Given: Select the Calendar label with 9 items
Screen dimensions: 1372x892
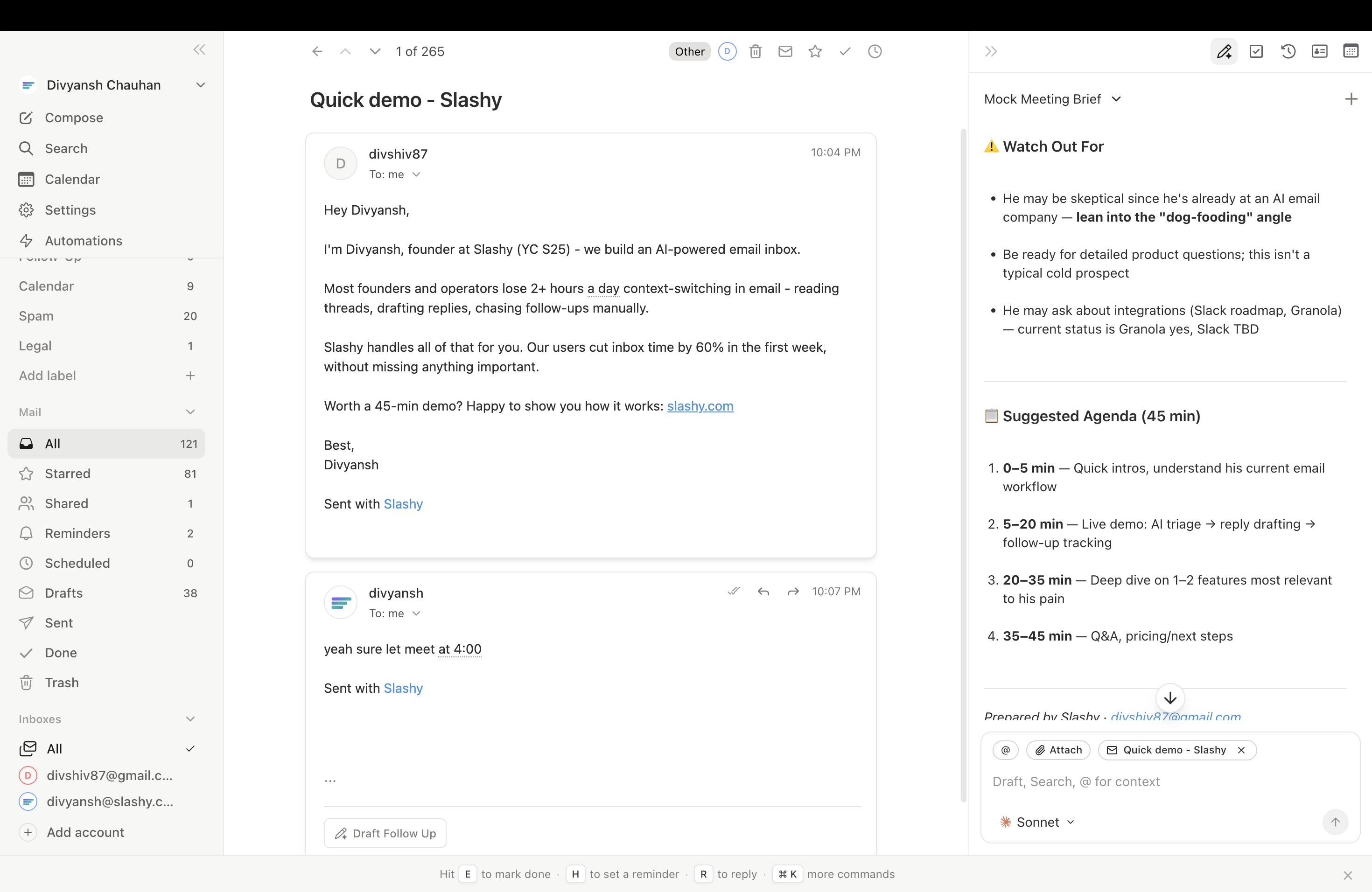Looking at the screenshot, I should click(107, 286).
